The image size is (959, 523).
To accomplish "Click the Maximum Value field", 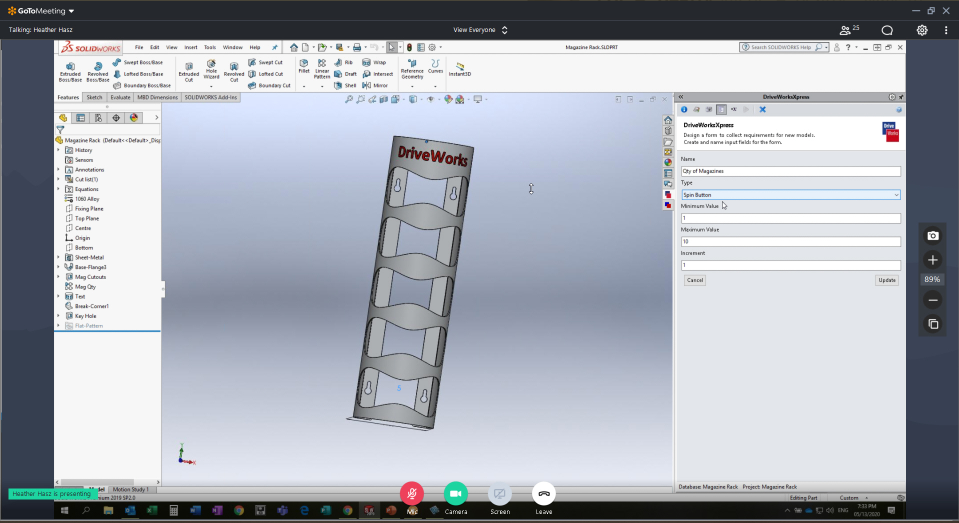I will [x=790, y=242].
